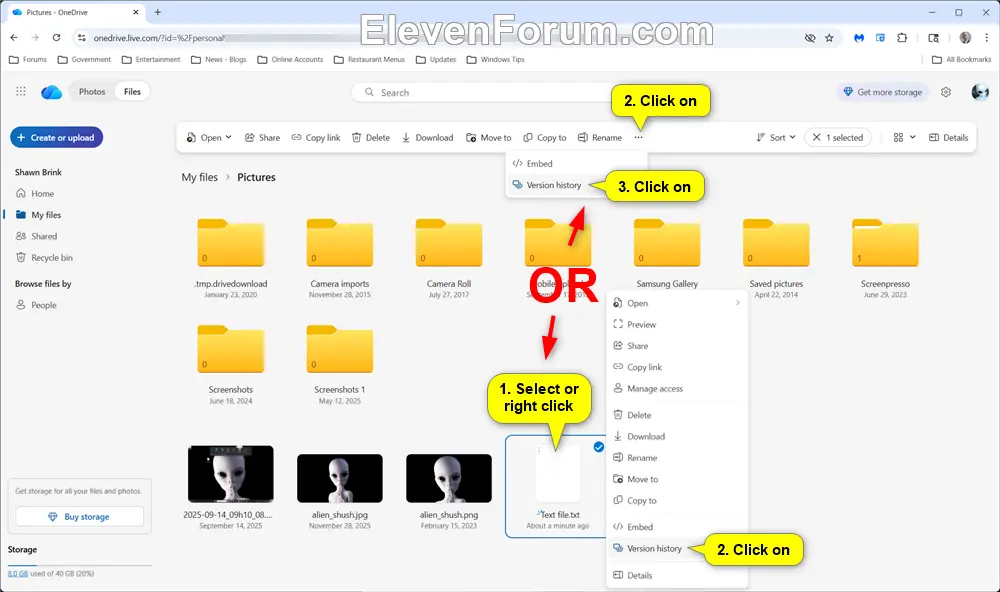This screenshot has width=1000, height=592.
Task: Select the Screenpresso folder
Action: pos(885,243)
